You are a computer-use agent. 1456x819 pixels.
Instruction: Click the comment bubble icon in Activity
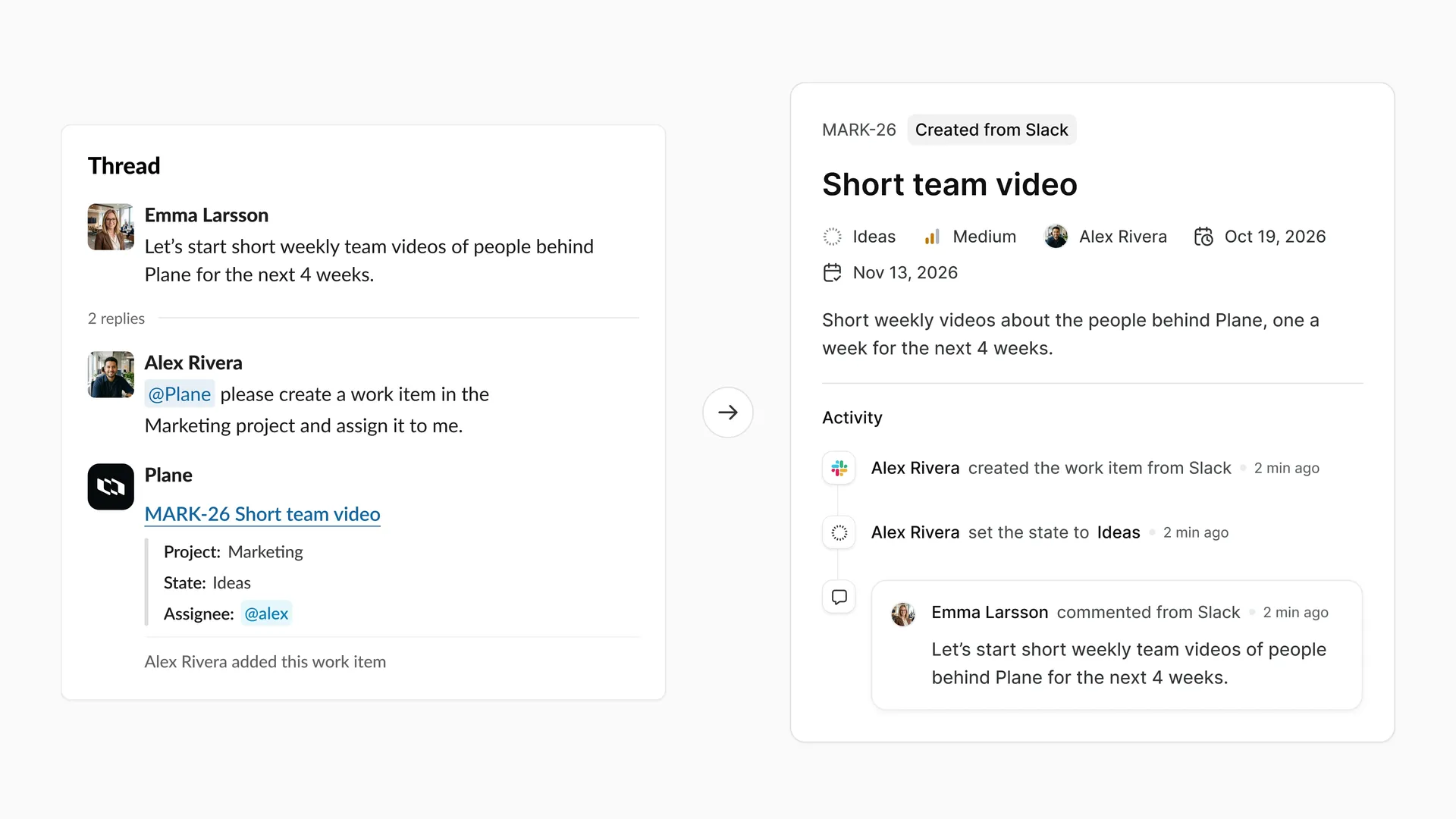pos(839,597)
